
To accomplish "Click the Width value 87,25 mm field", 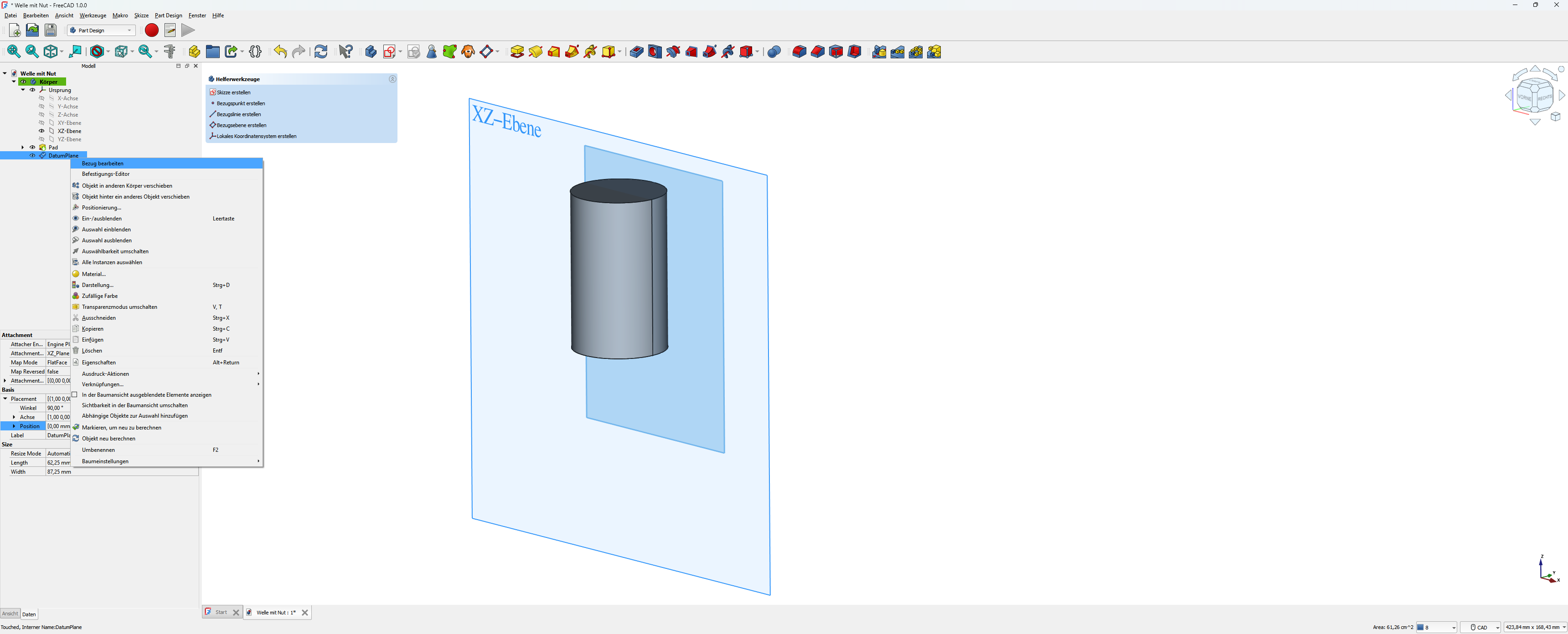I will 122,472.
